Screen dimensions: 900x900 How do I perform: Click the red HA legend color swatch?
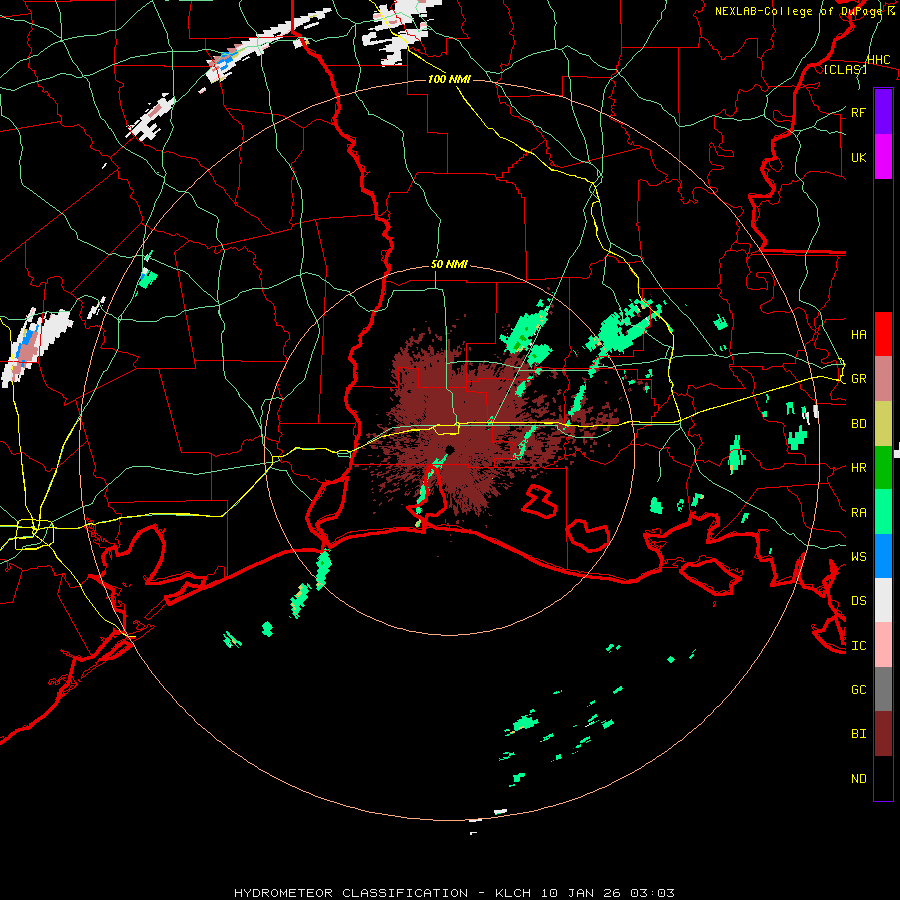point(883,334)
